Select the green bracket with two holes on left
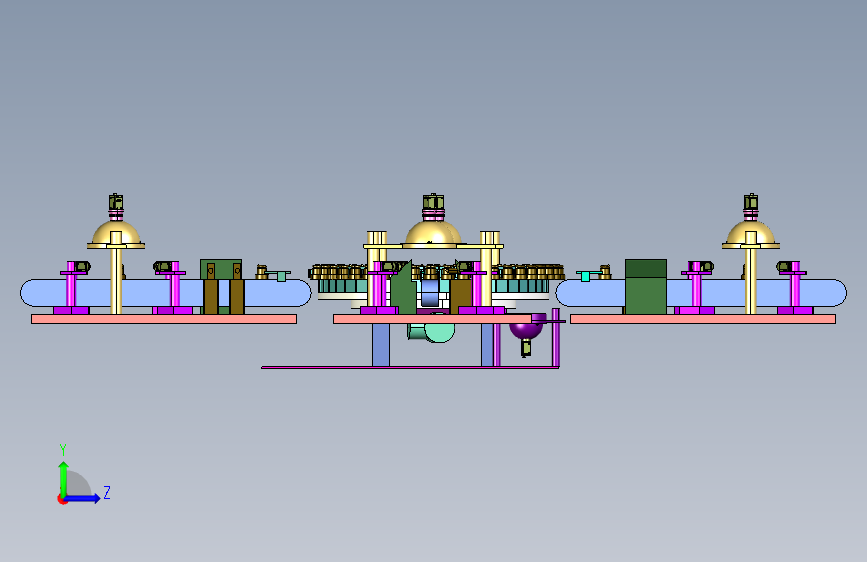867x562 pixels. pos(221,269)
